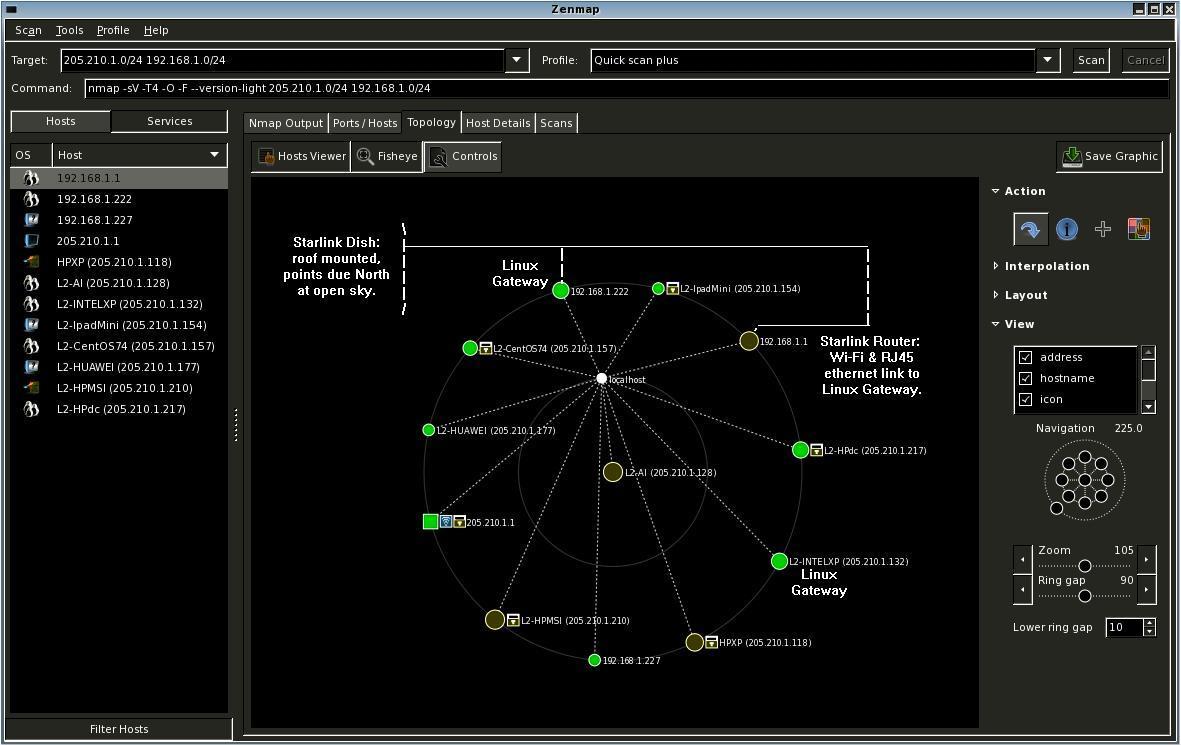Open the Scan menu
1181x745 pixels.
pos(28,30)
